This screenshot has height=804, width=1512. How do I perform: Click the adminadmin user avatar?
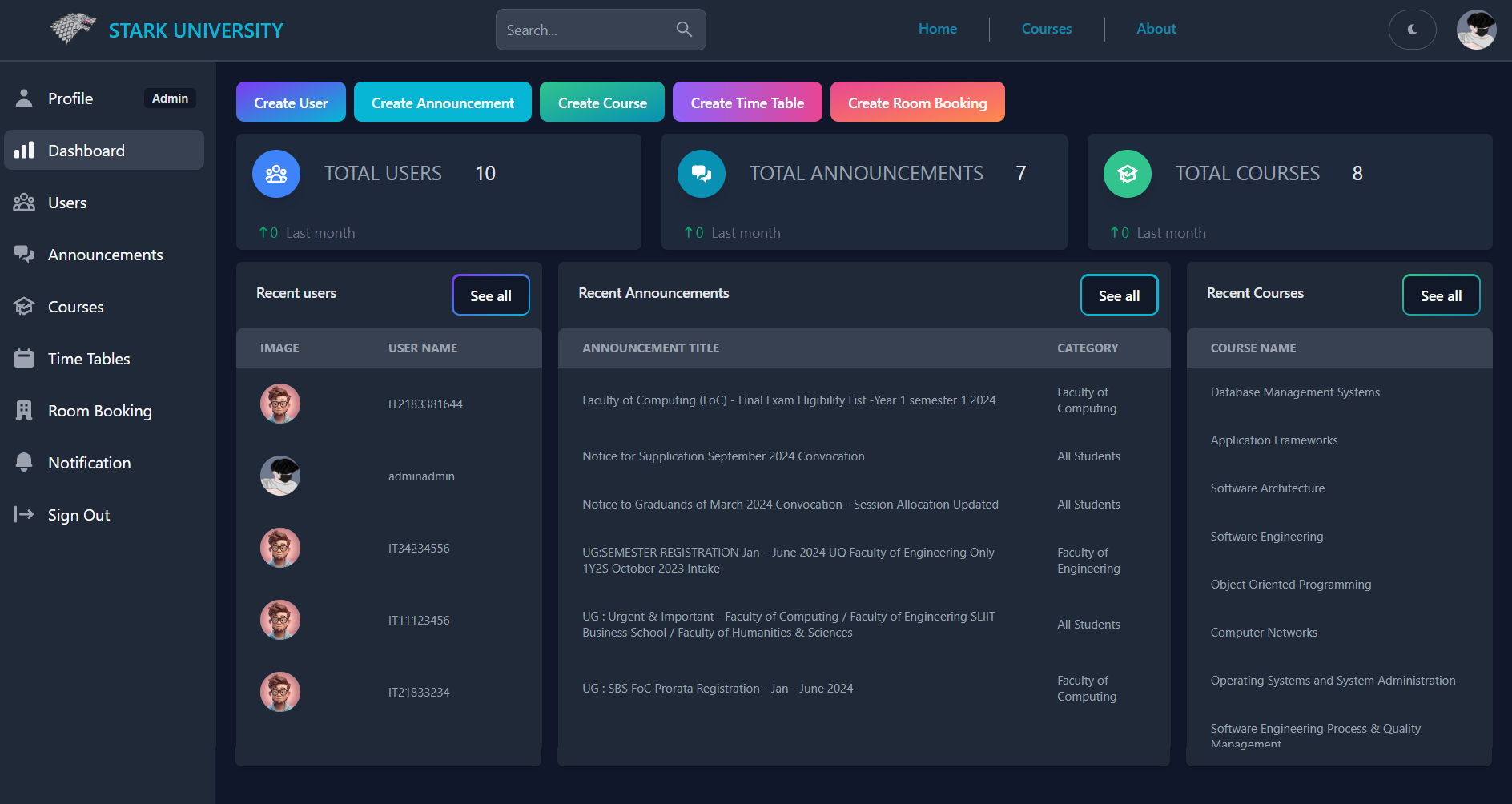tap(279, 475)
